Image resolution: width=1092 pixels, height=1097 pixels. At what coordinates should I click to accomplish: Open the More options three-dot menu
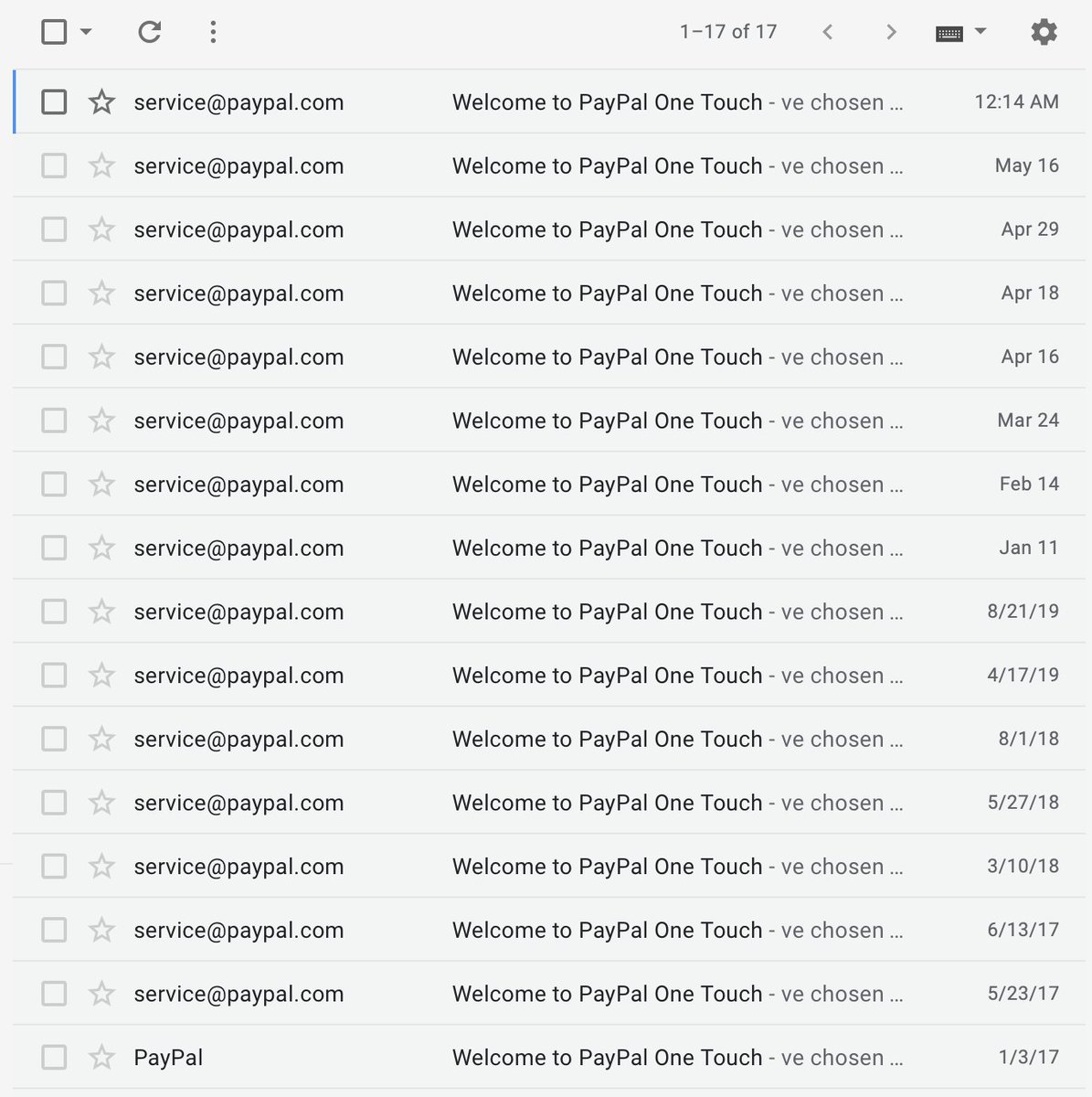[x=213, y=32]
